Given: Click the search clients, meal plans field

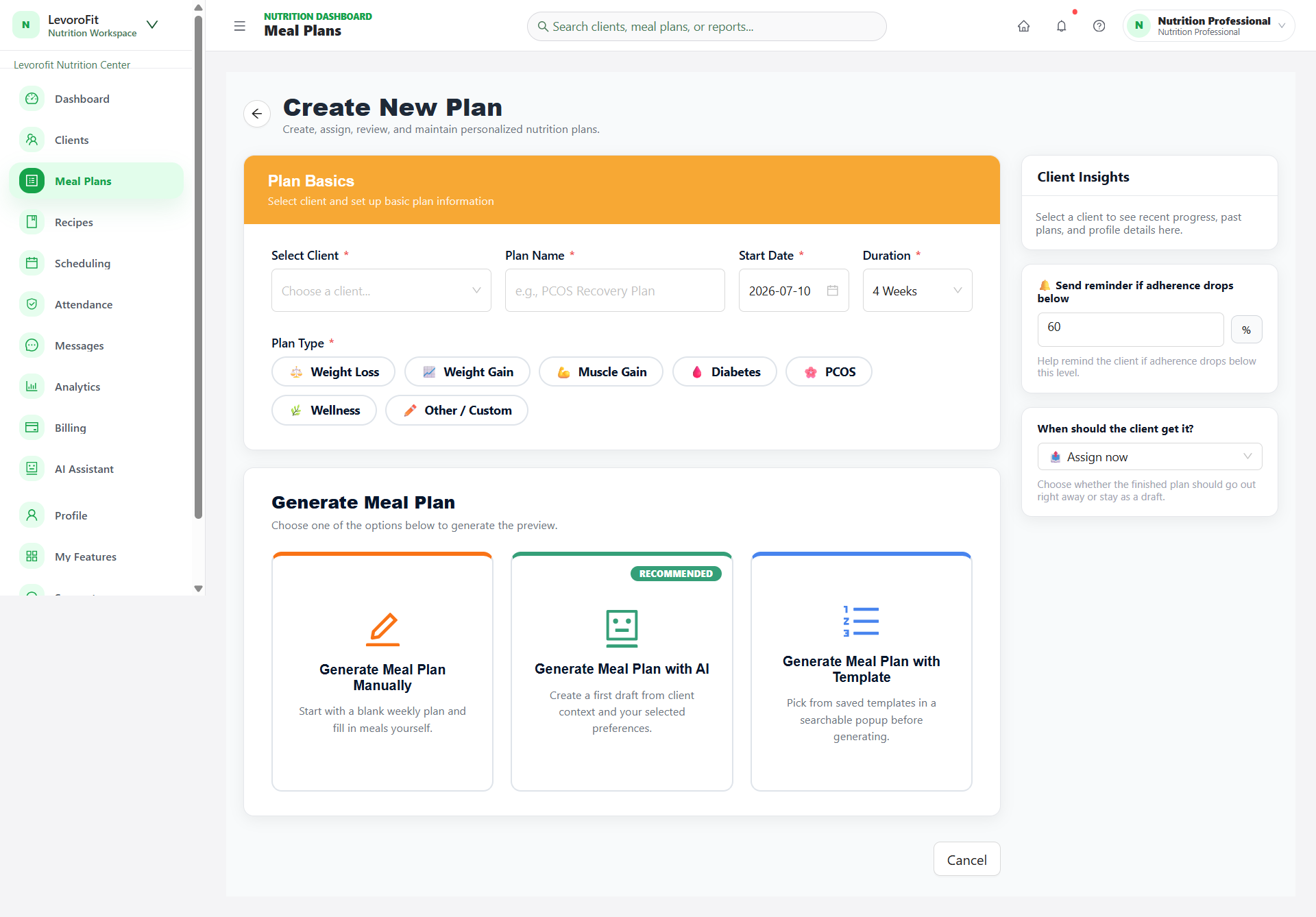Looking at the screenshot, I should click(x=707, y=27).
